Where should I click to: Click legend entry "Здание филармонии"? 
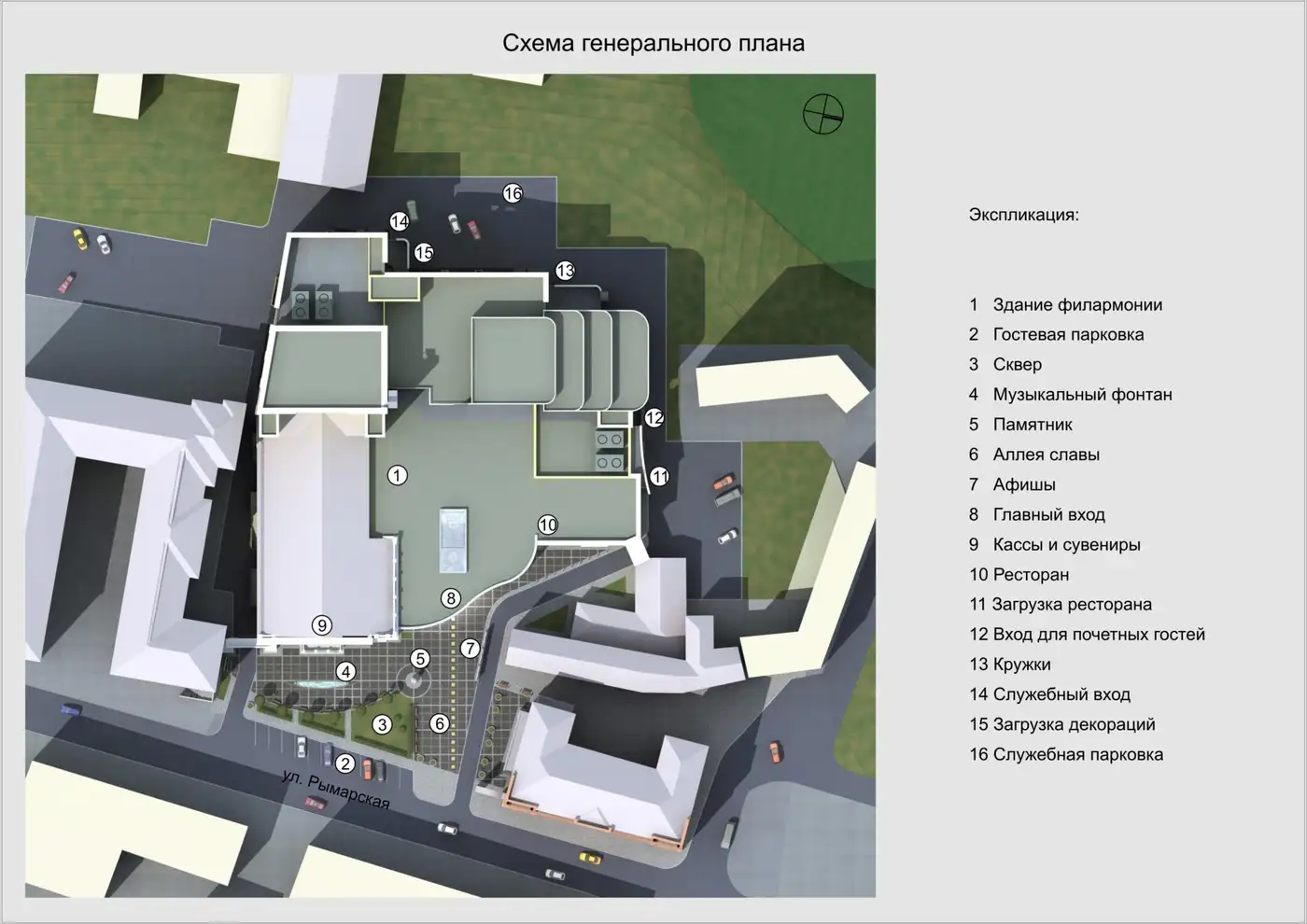tap(1076, 304)
